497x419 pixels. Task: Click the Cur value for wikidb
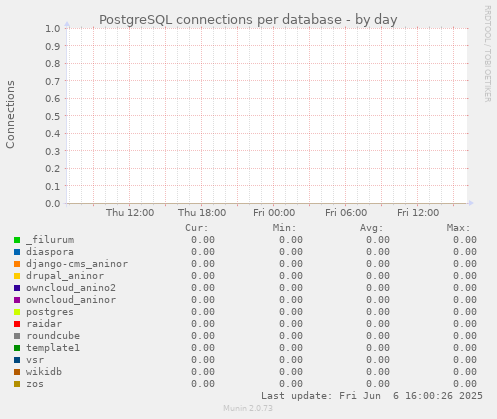(203, 372)
